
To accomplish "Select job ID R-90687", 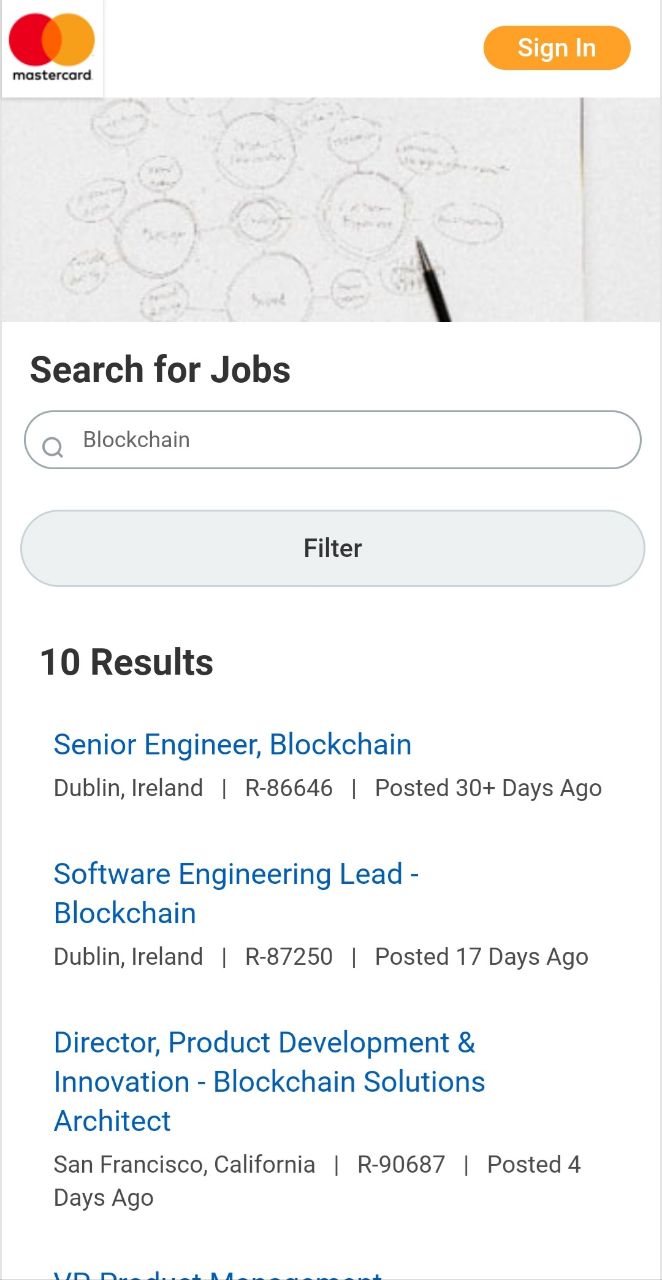I will click(401, 1165).
